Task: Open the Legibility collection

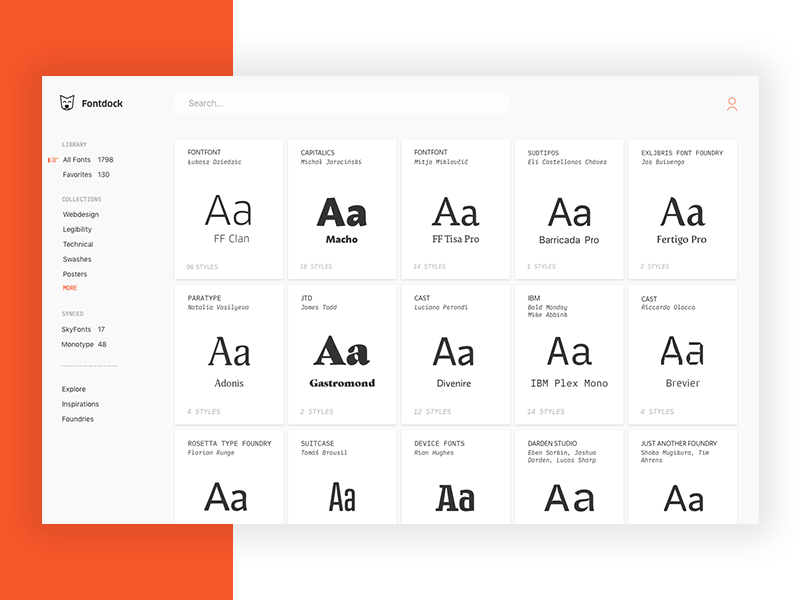Action: [x=77, y=229]
